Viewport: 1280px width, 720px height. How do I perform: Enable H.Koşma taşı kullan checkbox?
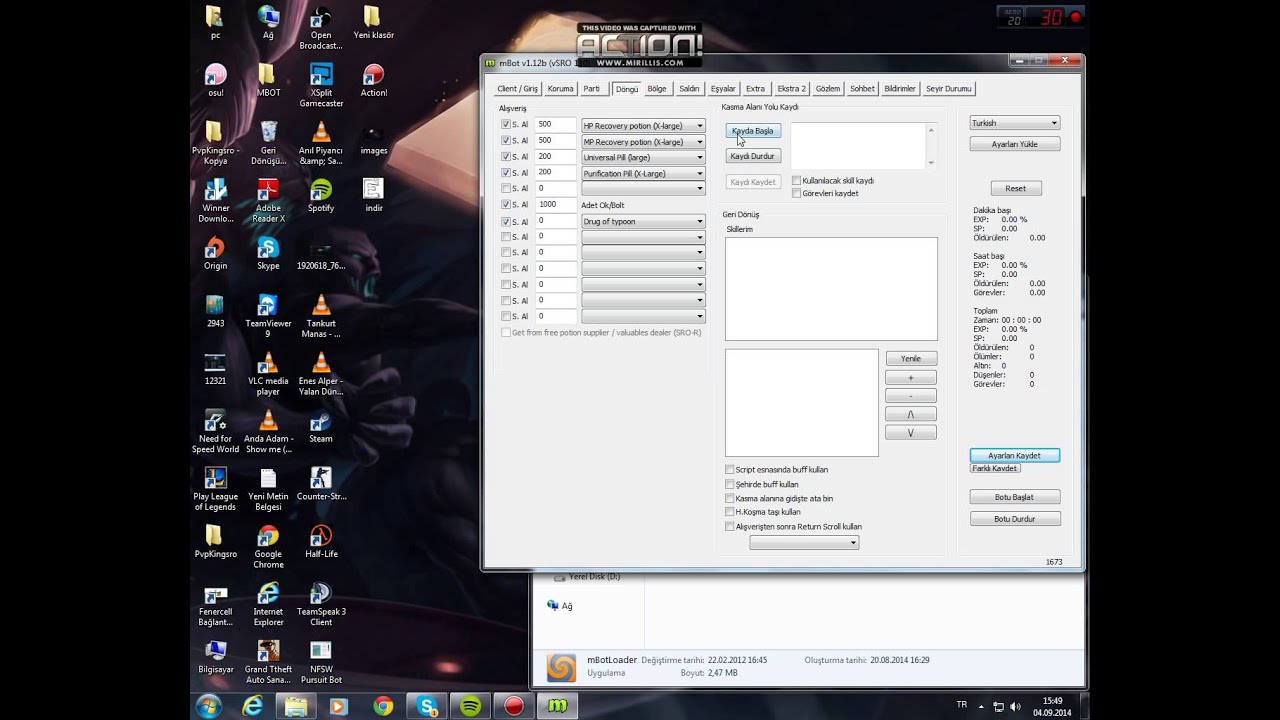click(729, 512)
